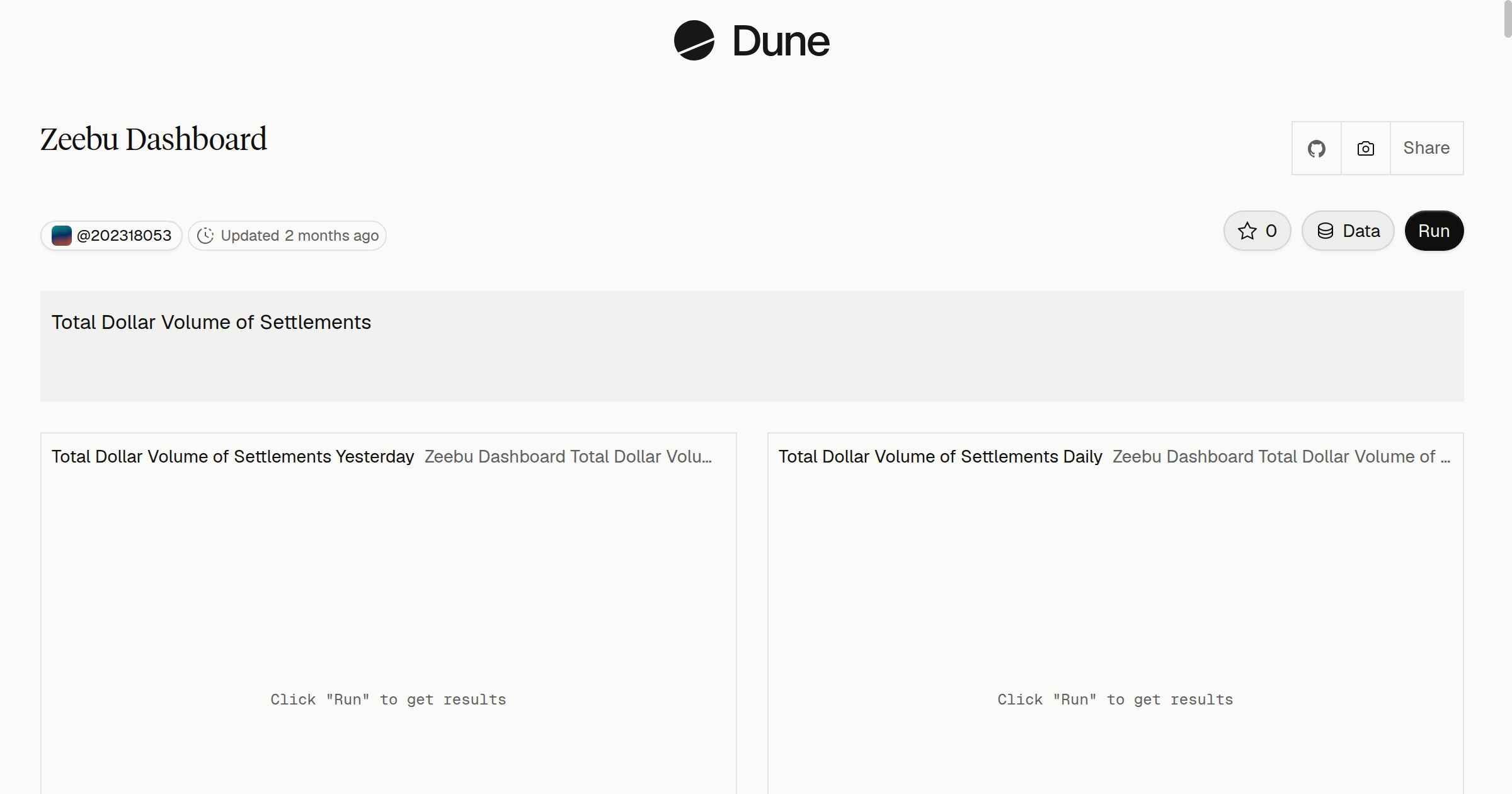This screenshot has height=794, width=1512.
Task: Click the Share button
Action: coord(1426,148)
